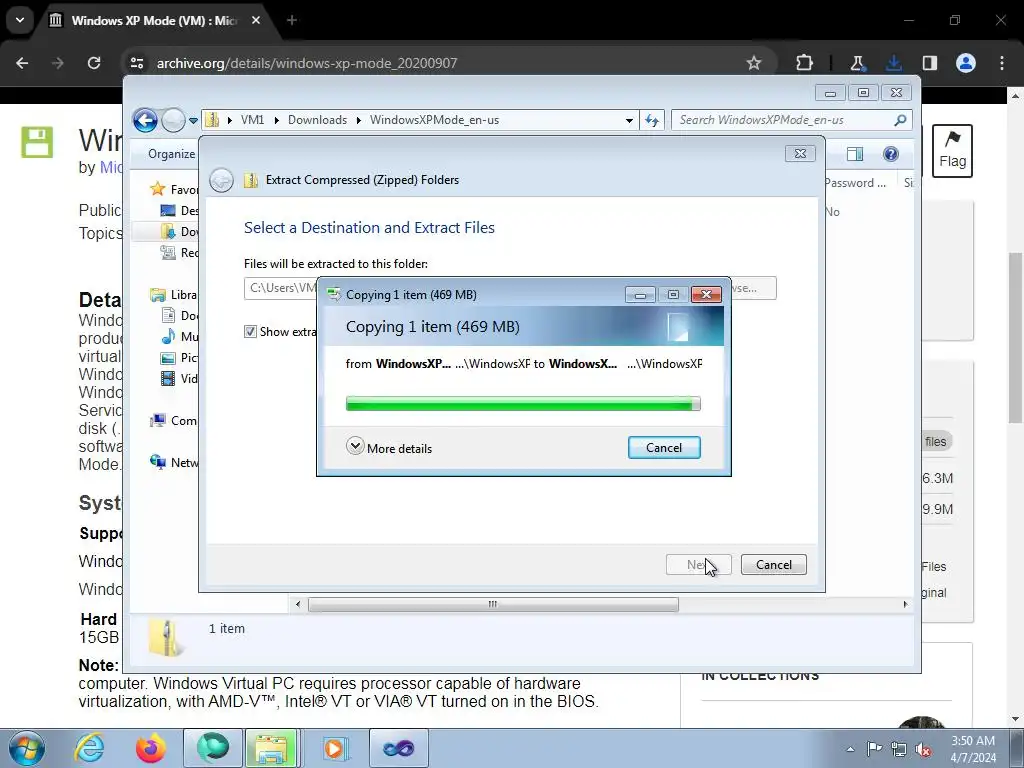Open the browser extensions puzzle icon
The image size is (1024, 768).
[x=805, y=63]
